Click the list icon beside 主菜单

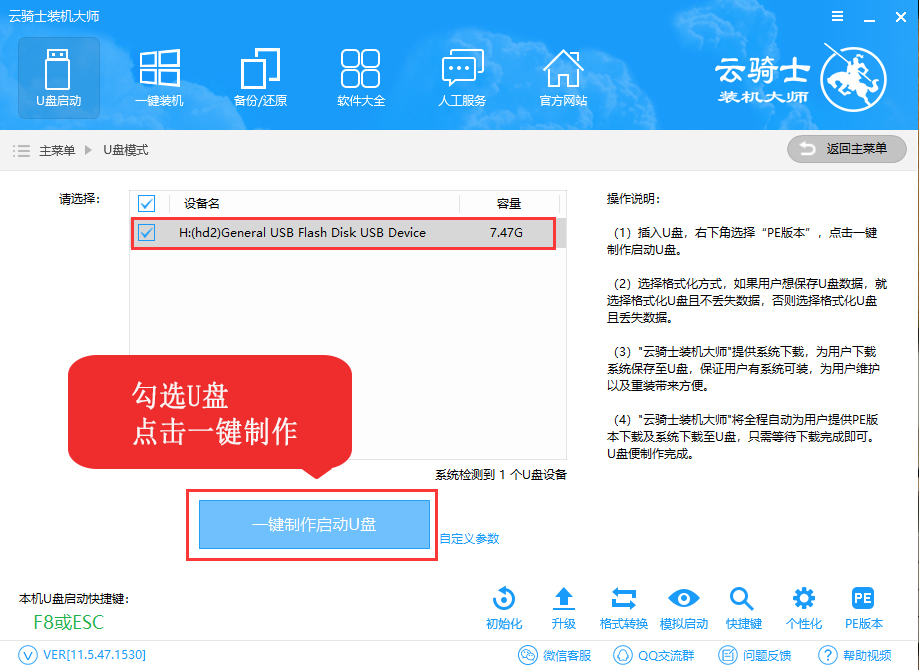[22, 151]
